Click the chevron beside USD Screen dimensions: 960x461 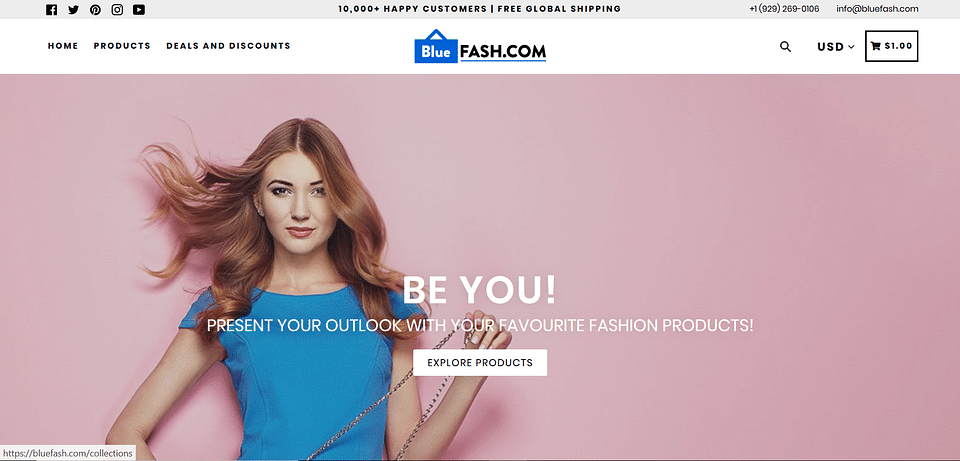851,47
